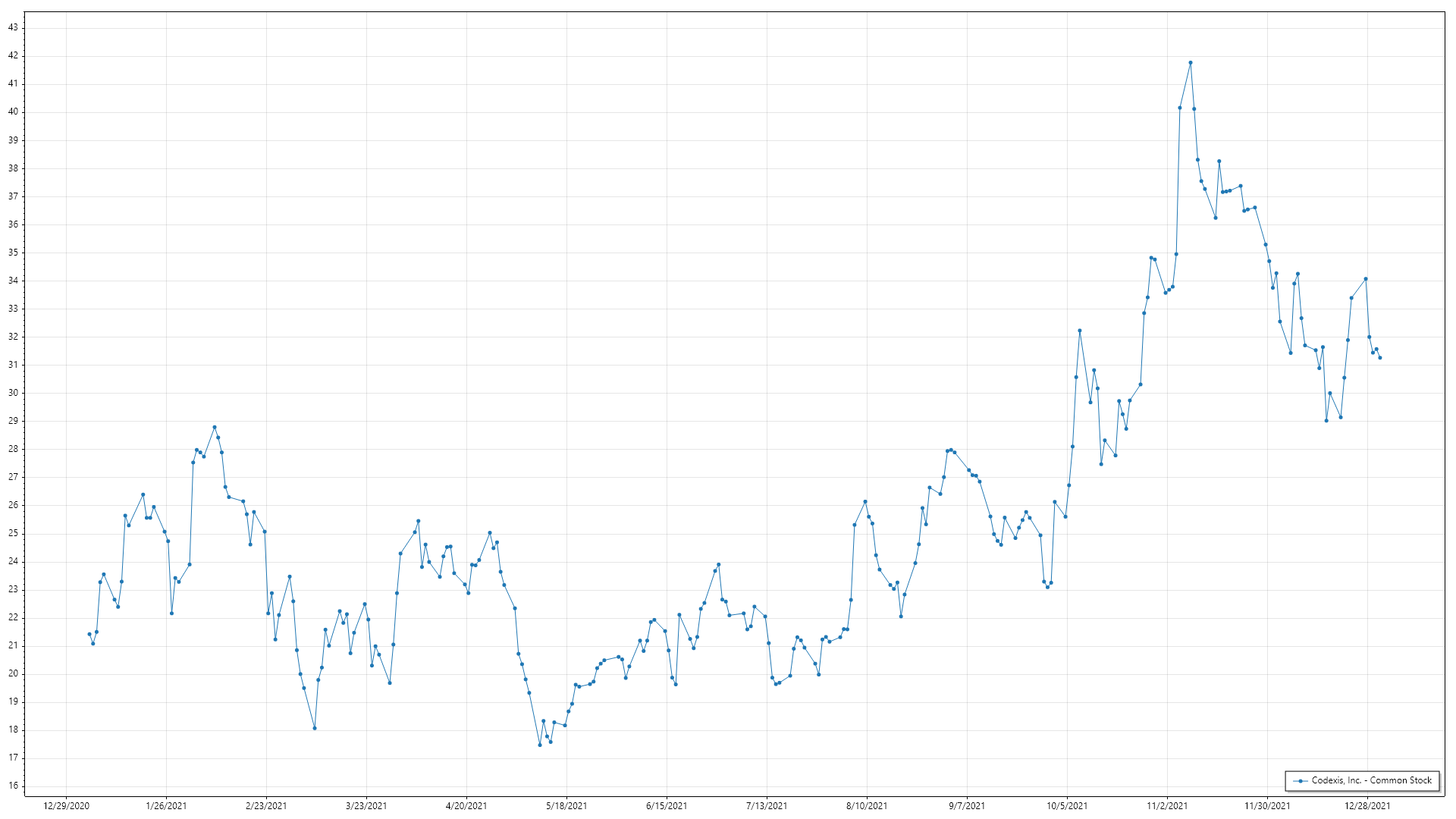1456x819 pixels.
Task: Click the 12/29/2020 x-axis date label
Action: [x=67, y=806]
